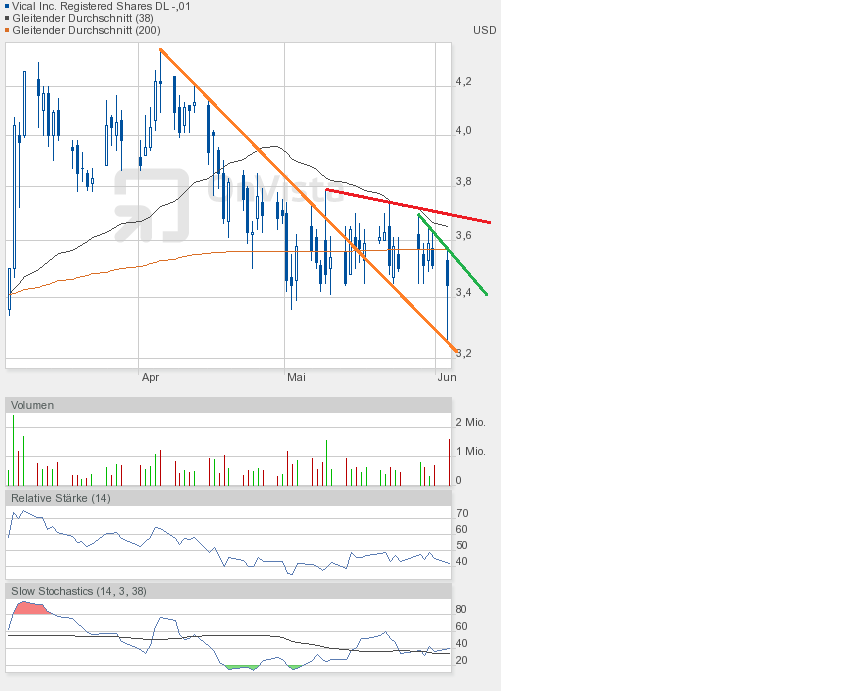
Task: Click the 3,4 price axis label
Action: (x=463, y=293)
